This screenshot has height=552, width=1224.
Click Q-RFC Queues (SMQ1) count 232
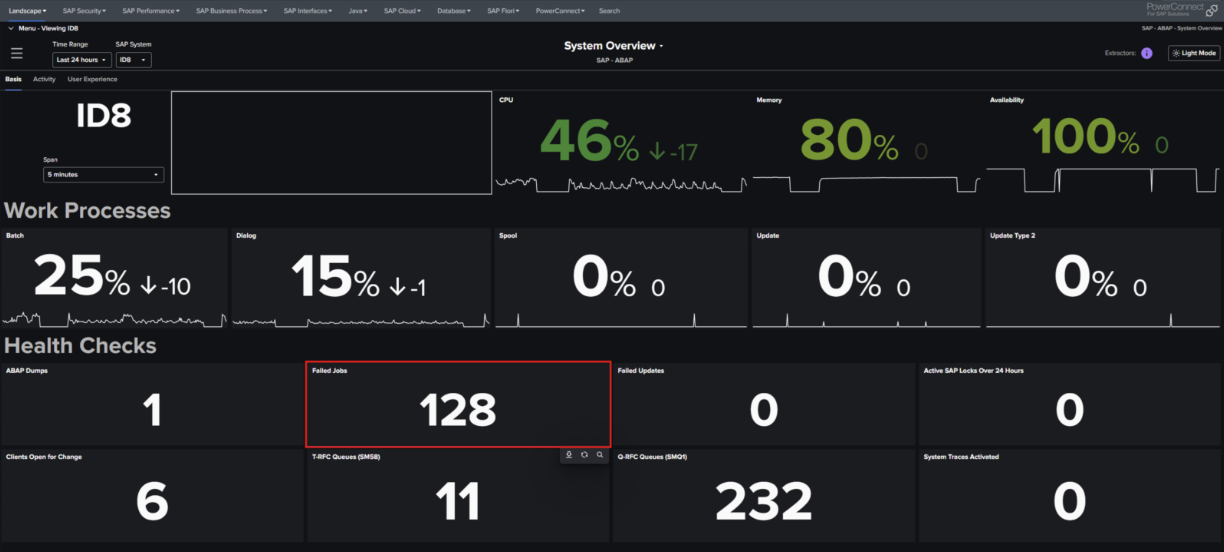pyautogui.click(x=764, y=502)
